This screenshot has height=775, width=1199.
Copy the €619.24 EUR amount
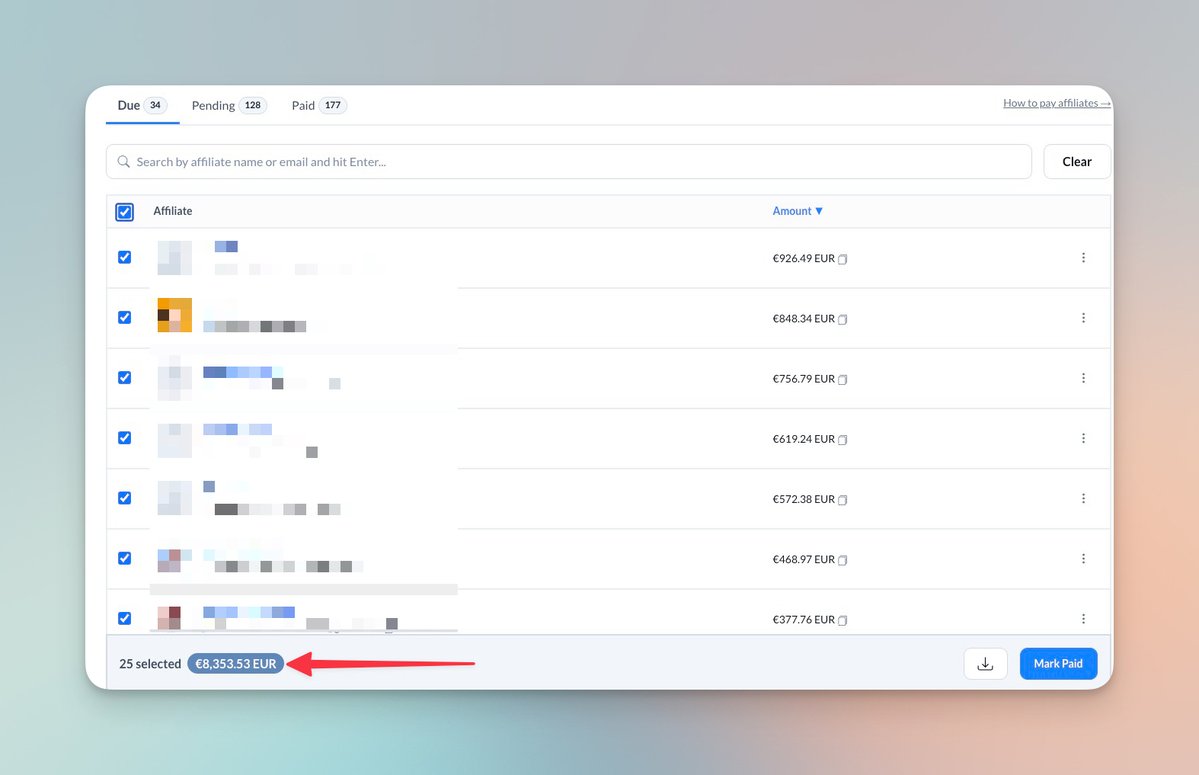pos(842,439)
